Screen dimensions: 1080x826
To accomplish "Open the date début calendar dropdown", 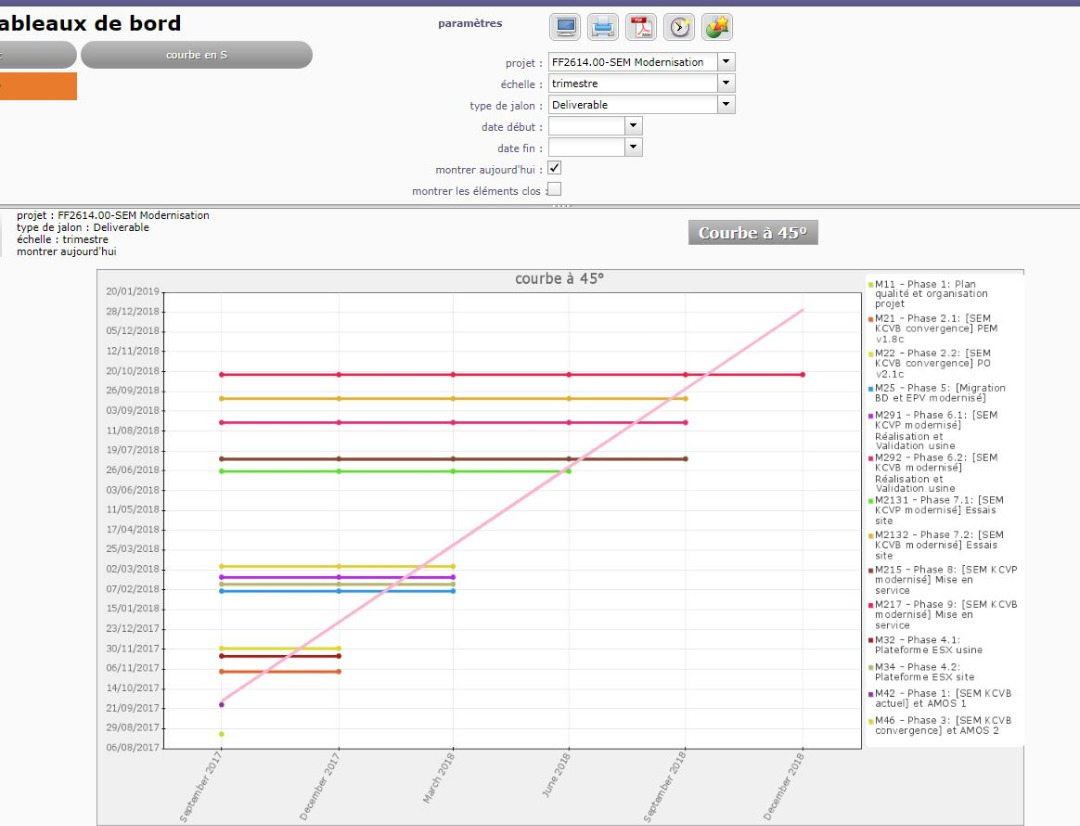I will click(x=634, y=126).
